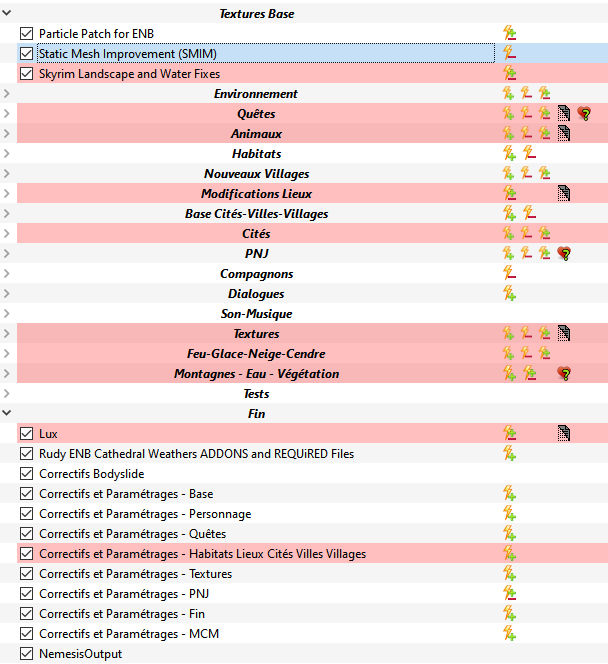Click the conflict lightning icon on Dialogues row

[x=509, y=294]
